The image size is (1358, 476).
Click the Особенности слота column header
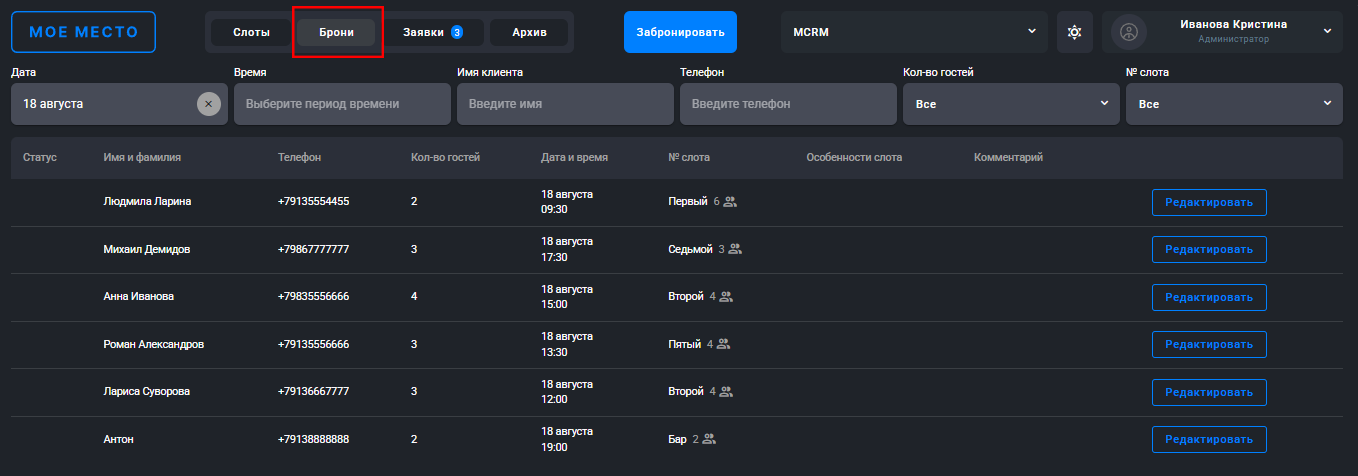coord(854,158)
